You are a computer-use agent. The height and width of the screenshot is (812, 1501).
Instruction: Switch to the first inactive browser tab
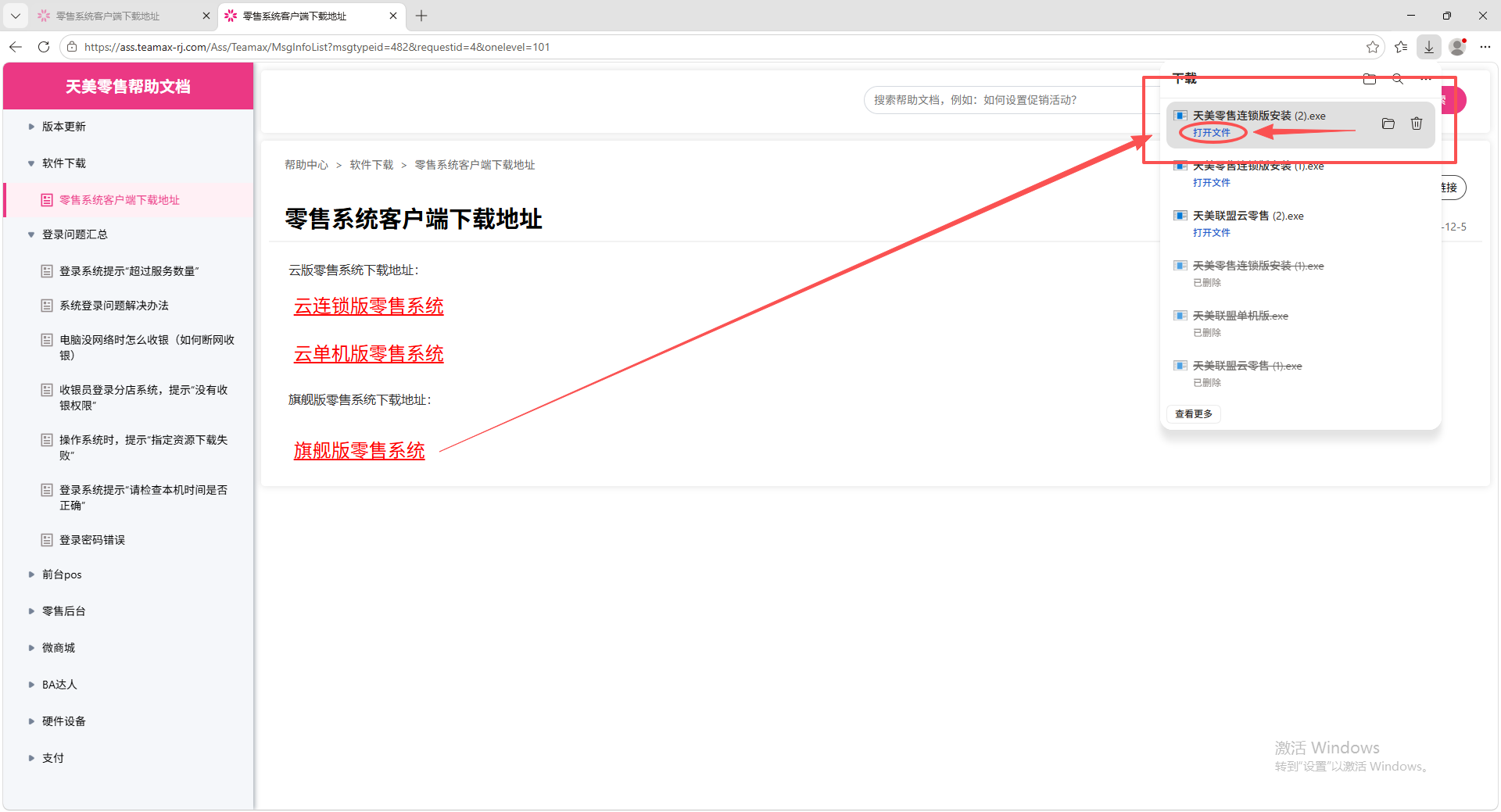click(x=117, y=16)
